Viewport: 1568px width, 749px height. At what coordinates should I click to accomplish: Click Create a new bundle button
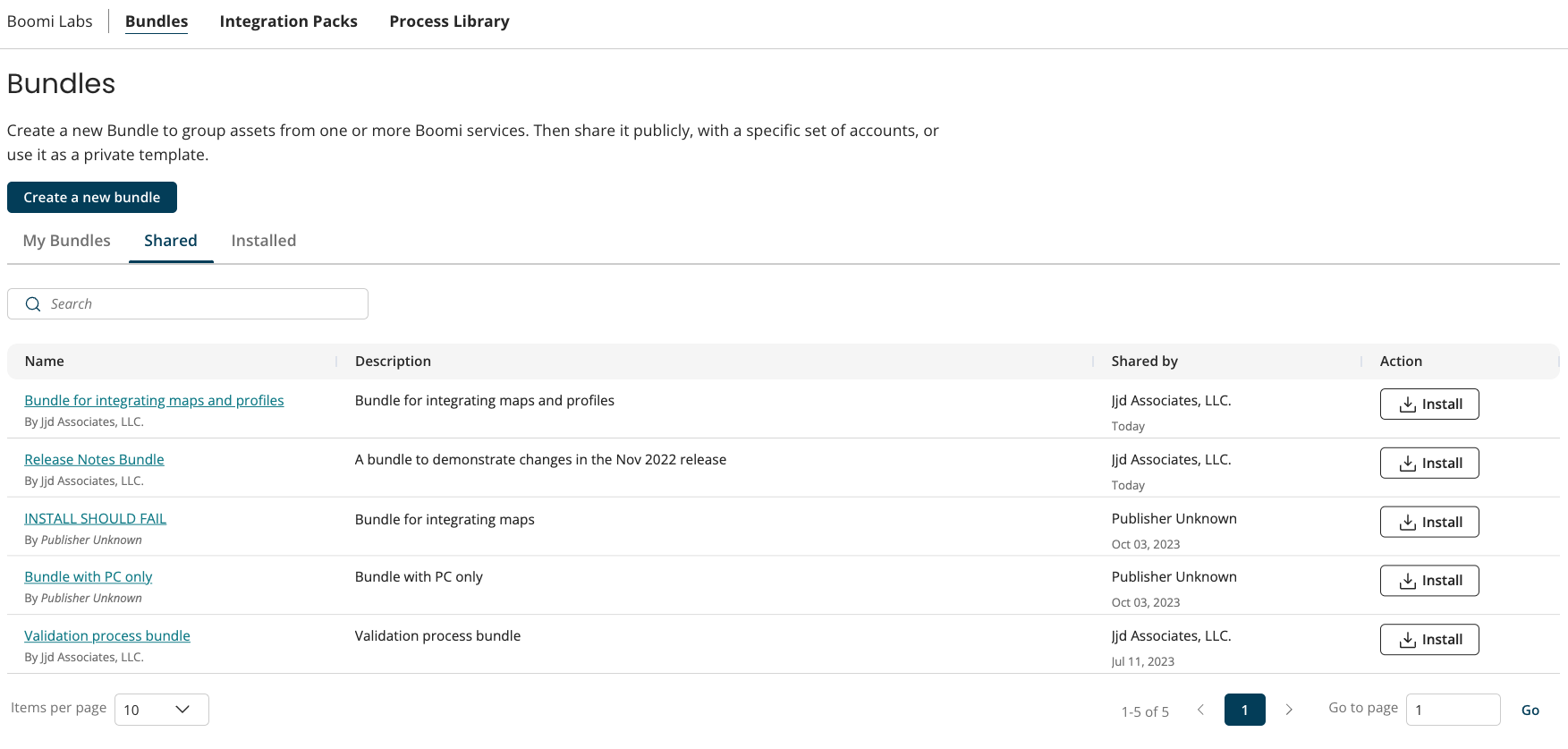[92, 198]
